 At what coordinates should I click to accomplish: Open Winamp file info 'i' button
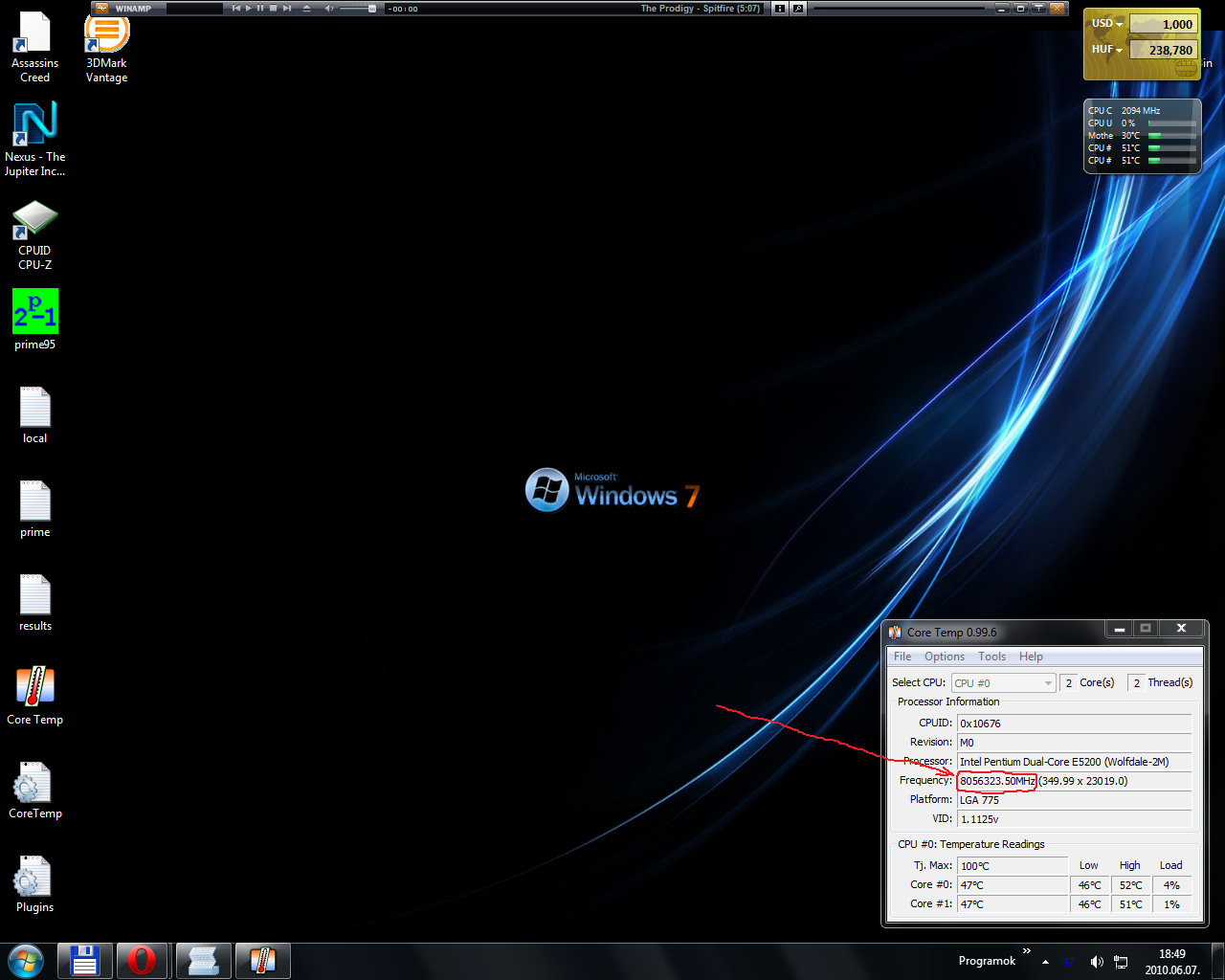pyautogui.click(x=780, y=8)
